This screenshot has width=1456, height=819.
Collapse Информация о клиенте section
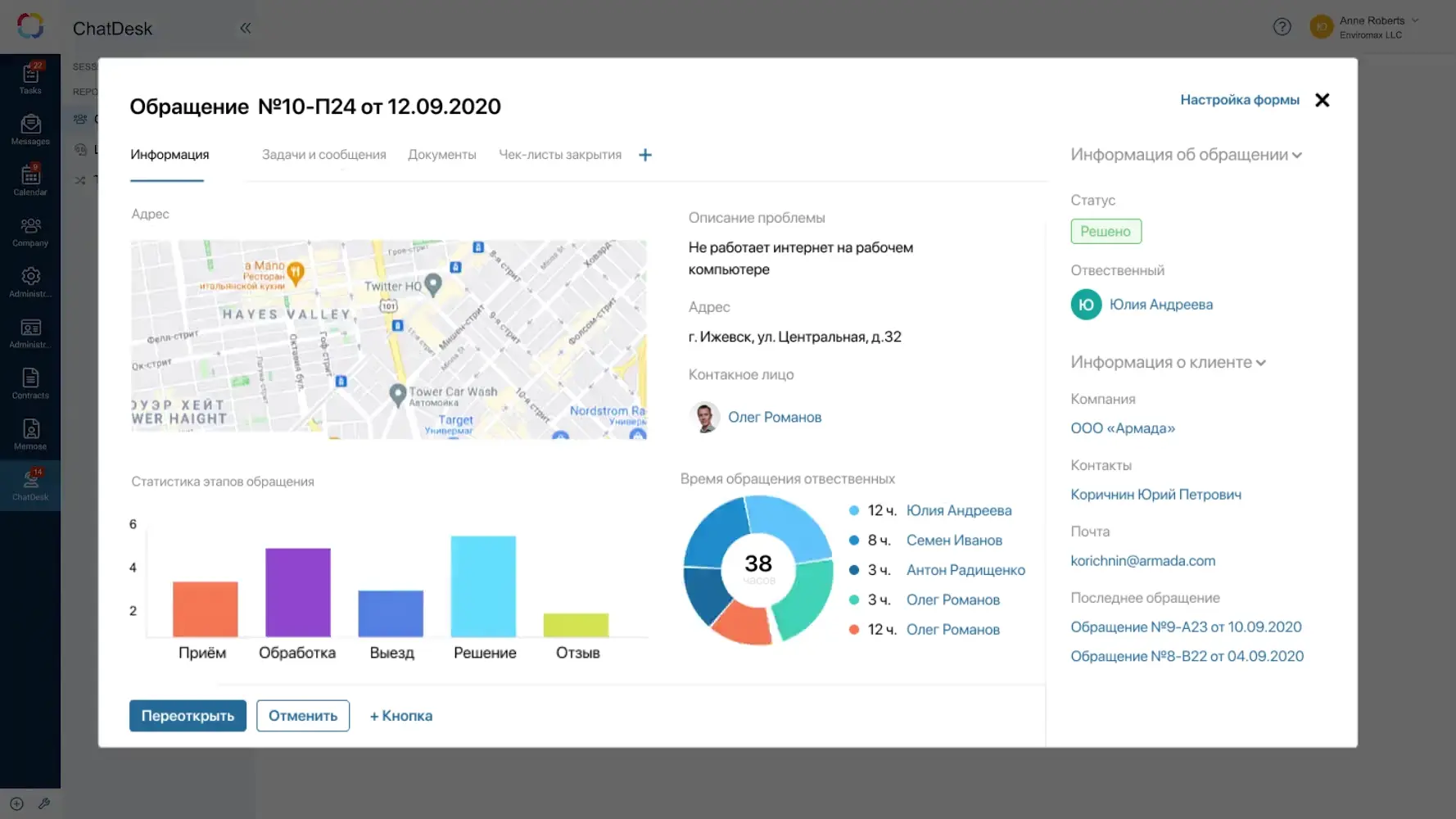tap(1261, 363)
